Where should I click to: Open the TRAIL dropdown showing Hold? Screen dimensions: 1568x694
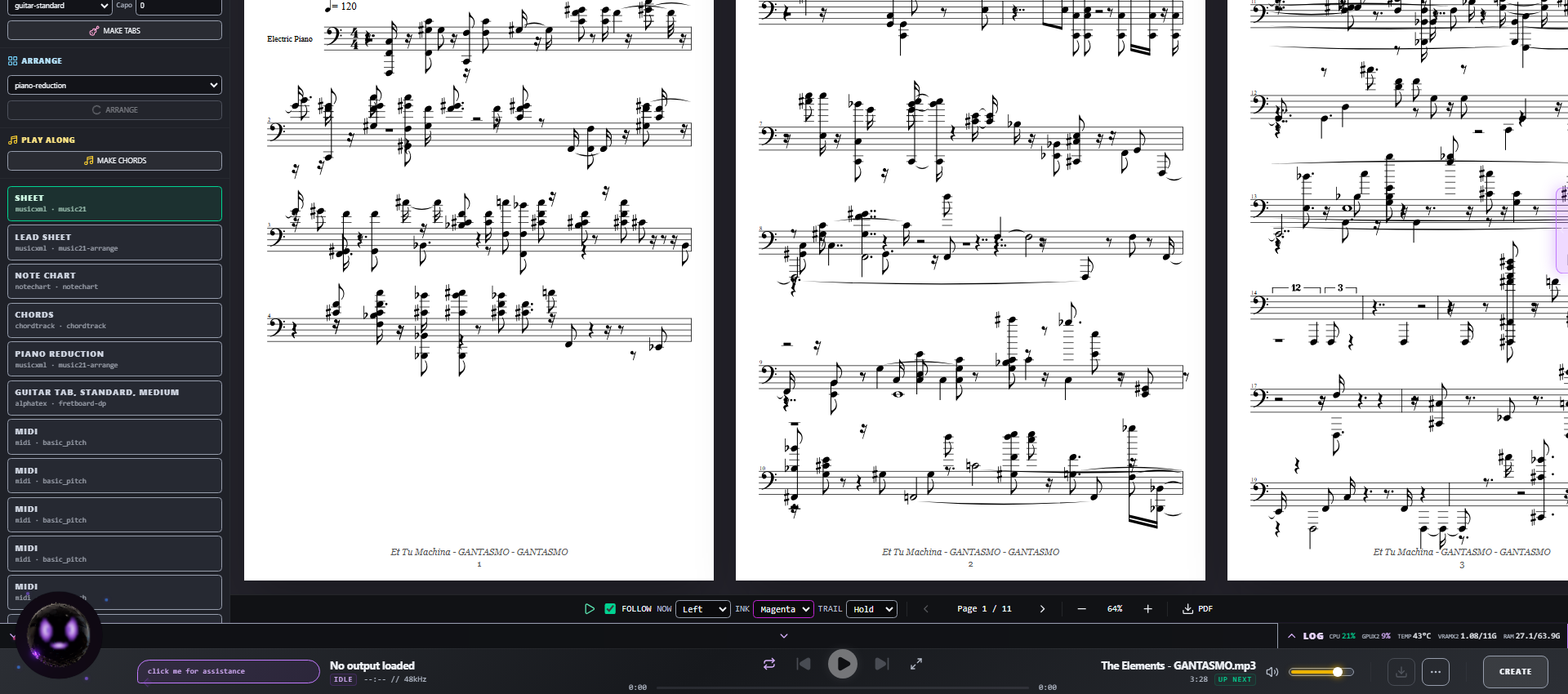871,609
